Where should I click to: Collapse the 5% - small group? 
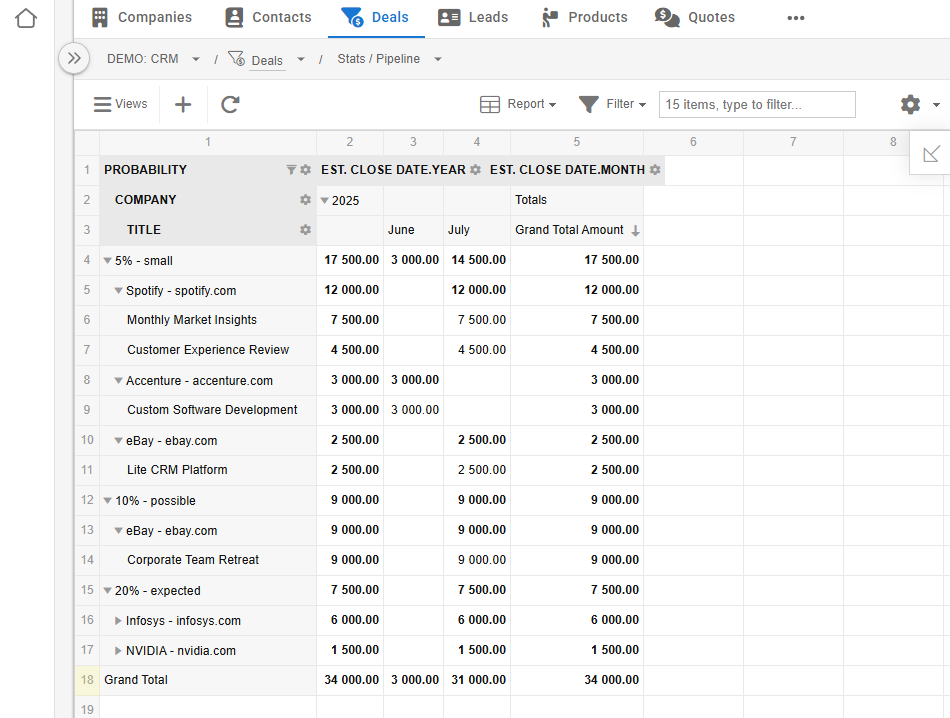point(107,261)
